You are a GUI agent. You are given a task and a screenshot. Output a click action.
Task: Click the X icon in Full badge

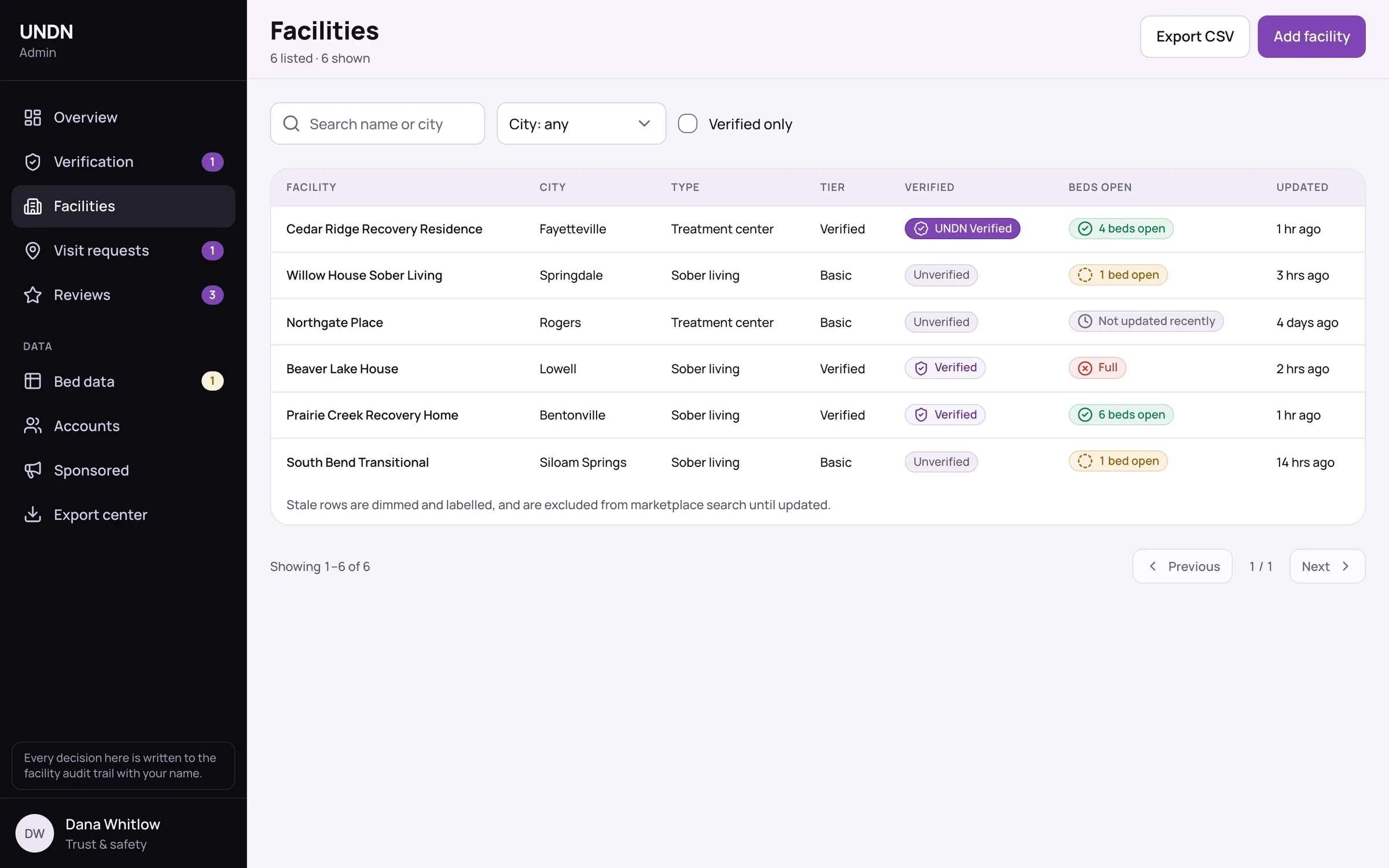[x=1085, y=368]
